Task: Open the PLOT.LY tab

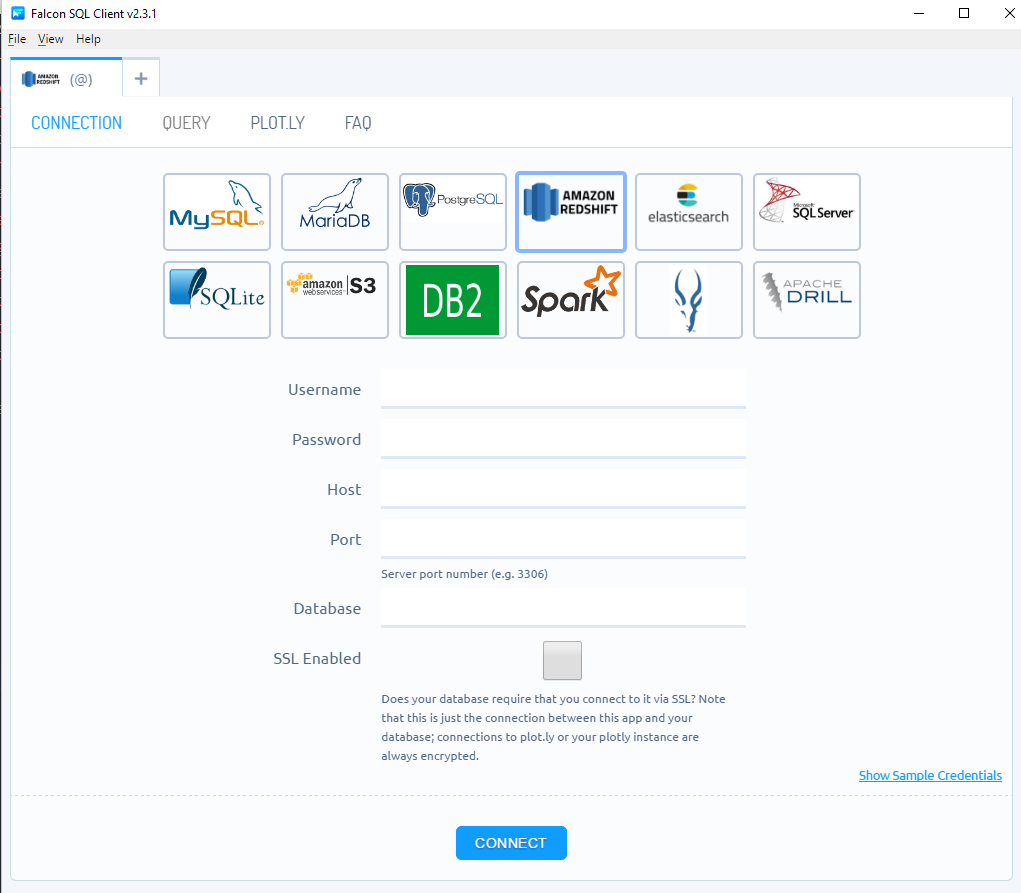Action: pyautogui.click(x=277, y=122)
